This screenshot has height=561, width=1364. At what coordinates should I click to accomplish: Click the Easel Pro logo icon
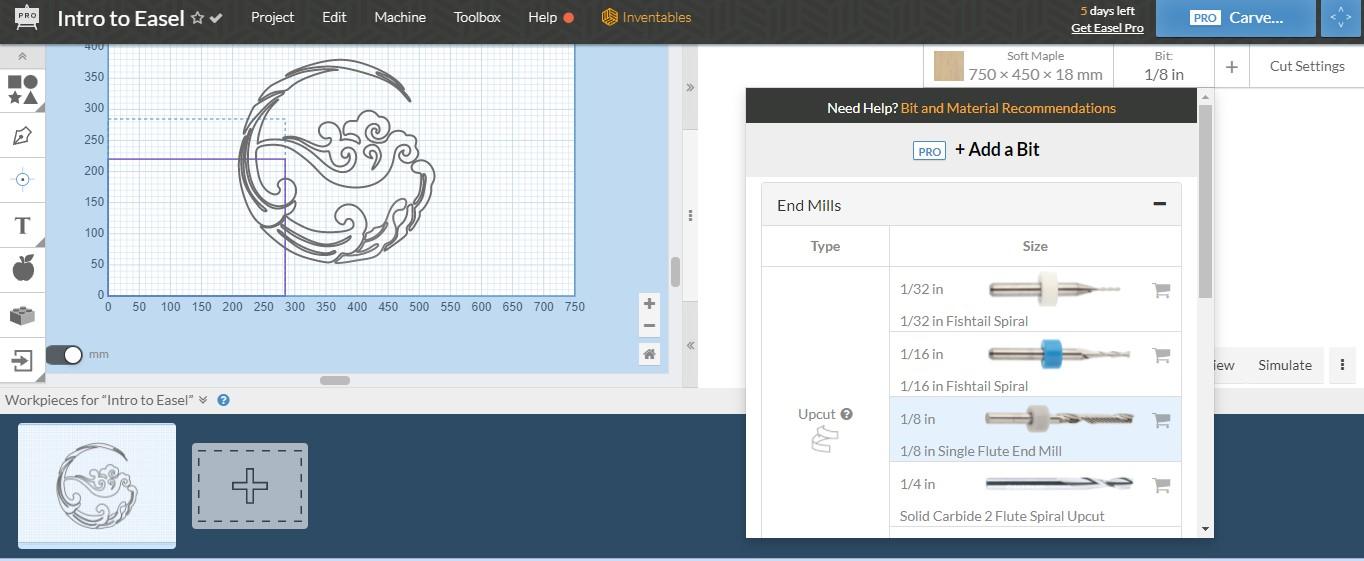(x=26, y=18)
